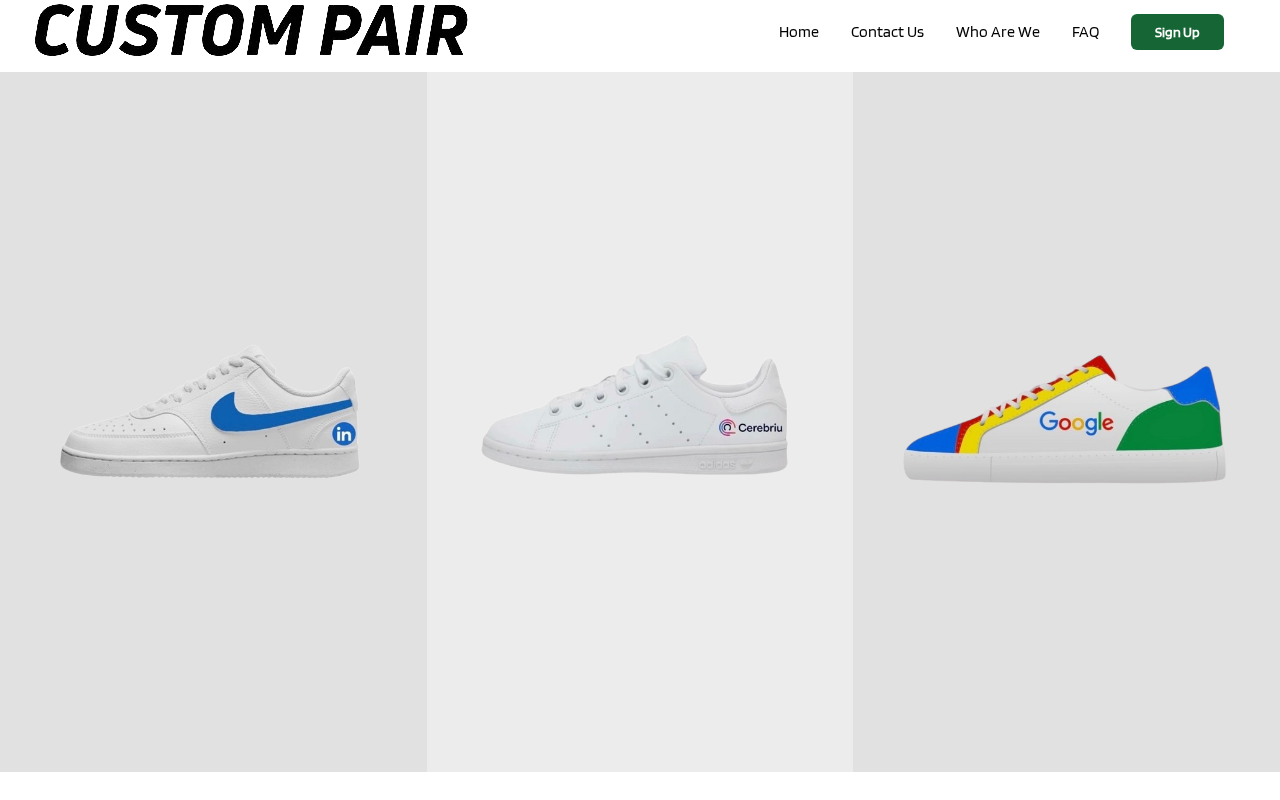1280x800 pixels.
Task: Click the speckled sole of the Nike sneaker
Action: (x=210, y=464)
